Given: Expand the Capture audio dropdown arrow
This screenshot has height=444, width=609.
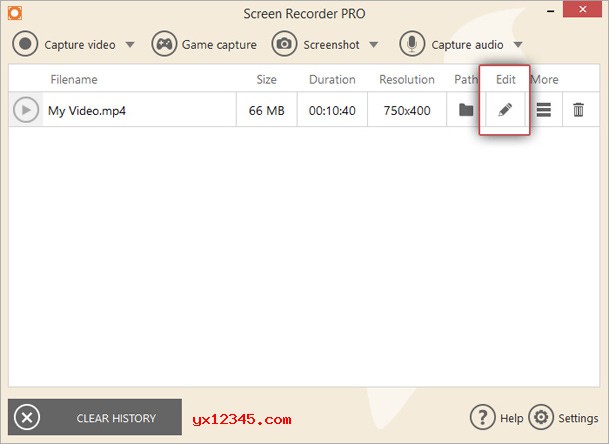Looking at the screenshot, I should pyautogui.click(x=518, y=45).
